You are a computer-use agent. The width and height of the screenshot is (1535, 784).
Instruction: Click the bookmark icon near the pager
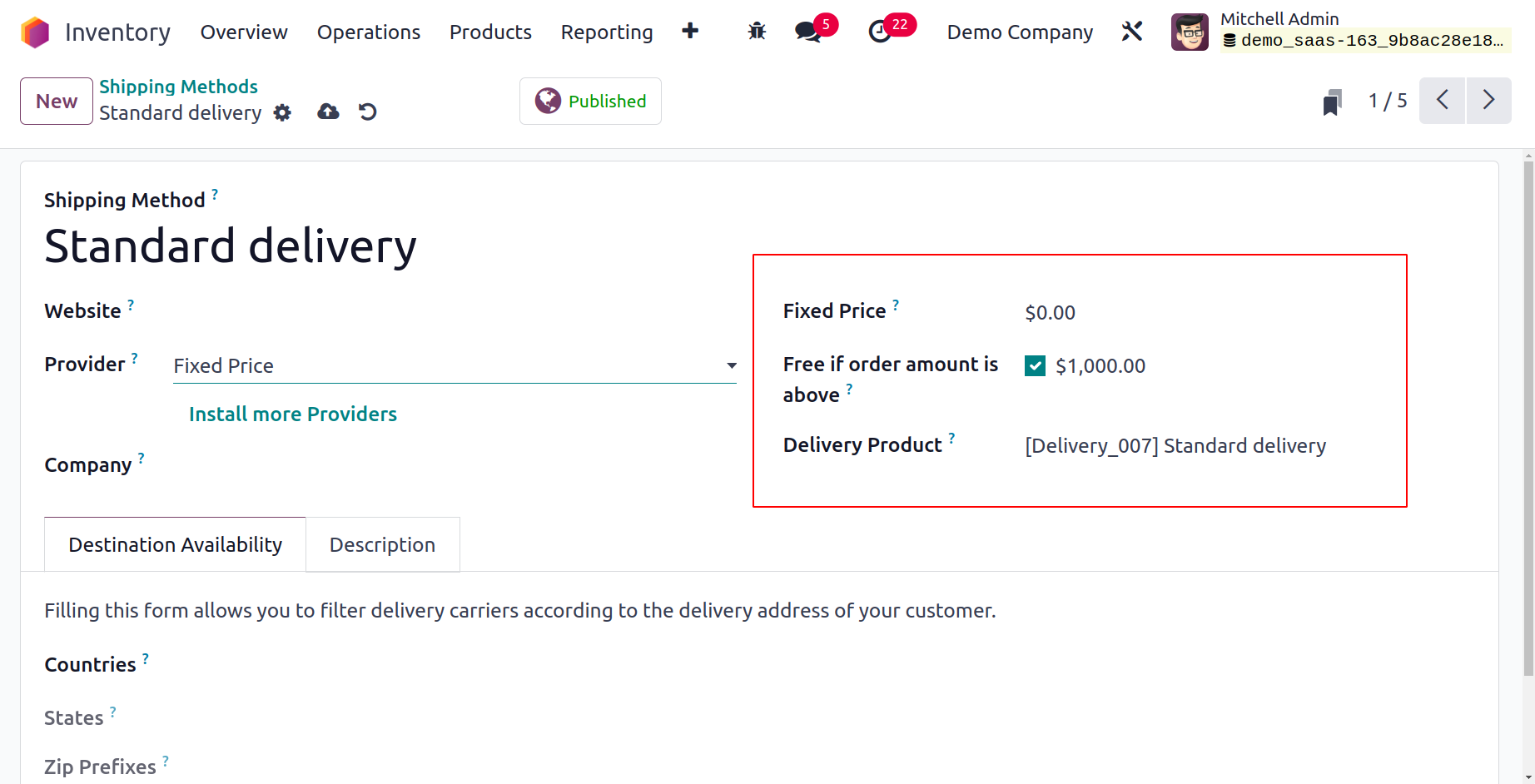1332,102
